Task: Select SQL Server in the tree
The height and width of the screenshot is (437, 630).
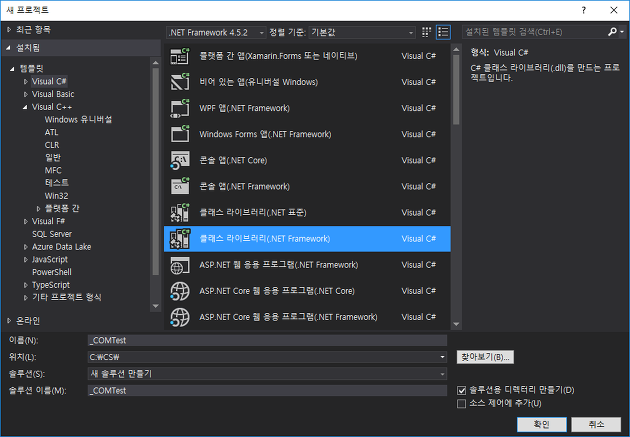Action: 52,234
